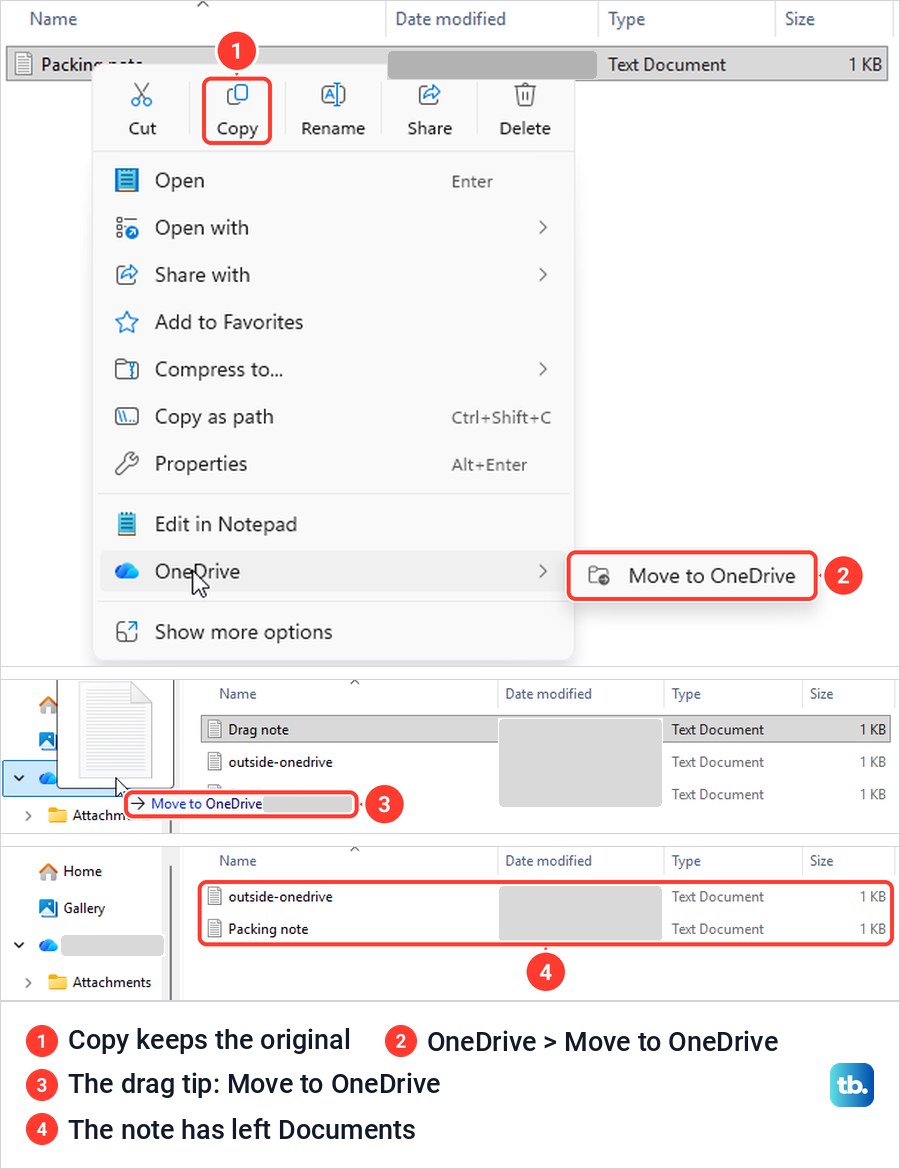Click the Copy icon in the context menu
The height and width of the screenshot is (1169, 900).
(x=237, y=95)
